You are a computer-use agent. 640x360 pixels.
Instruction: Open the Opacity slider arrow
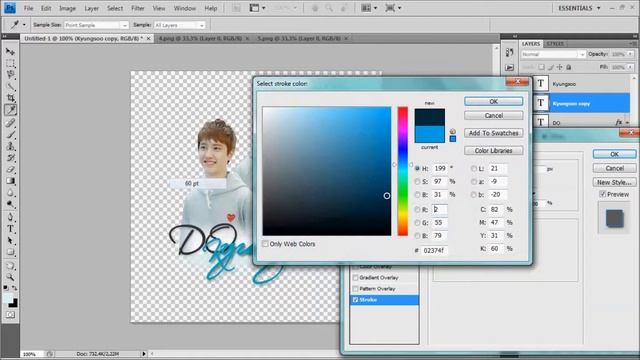tap(631, 54)
